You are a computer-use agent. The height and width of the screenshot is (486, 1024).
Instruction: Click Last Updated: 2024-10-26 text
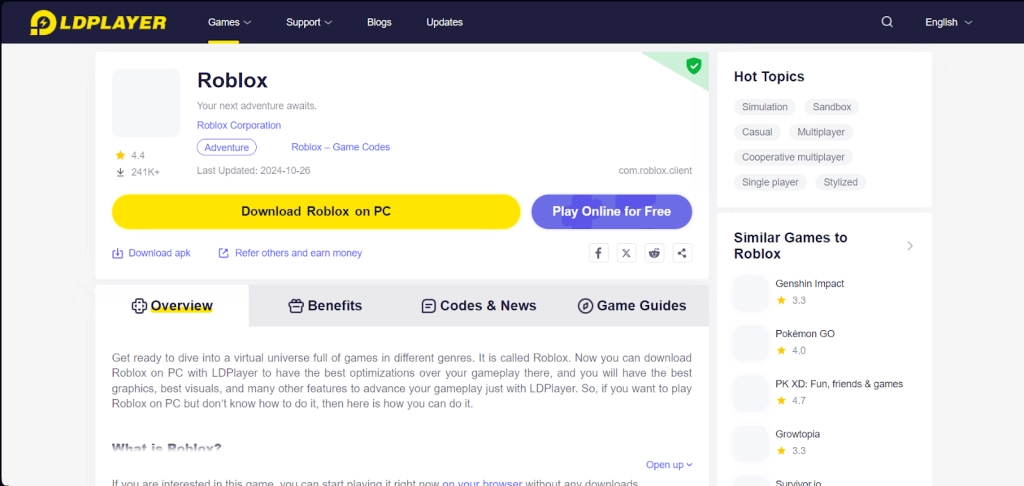(253, 170)
